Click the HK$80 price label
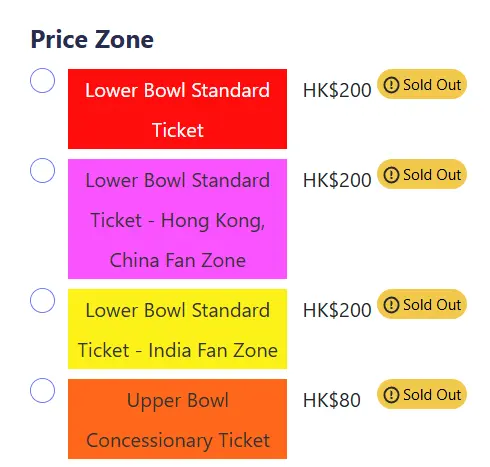490x467 pixels. click(x=332, y=400)
